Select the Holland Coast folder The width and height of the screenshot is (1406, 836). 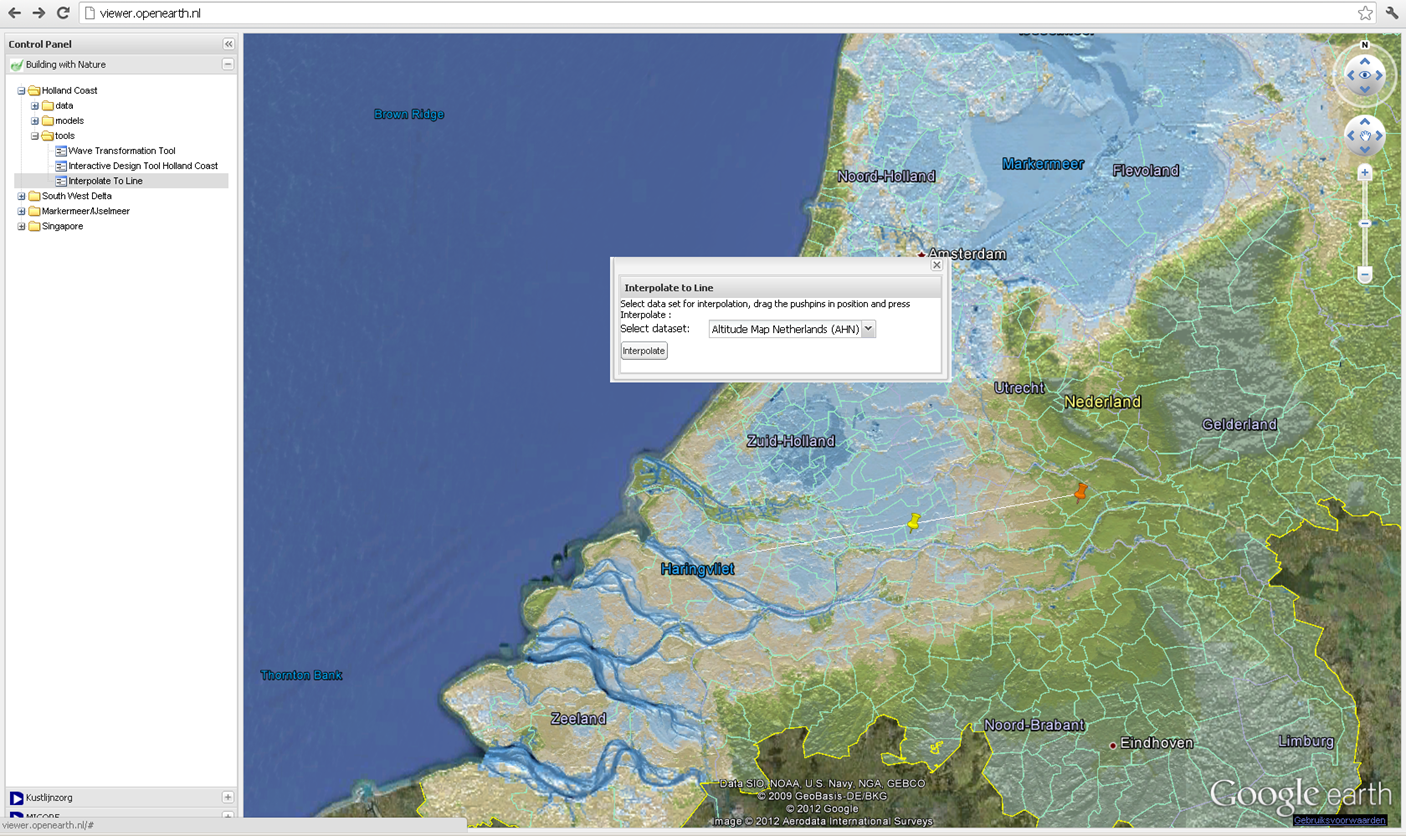click(69, 90)
